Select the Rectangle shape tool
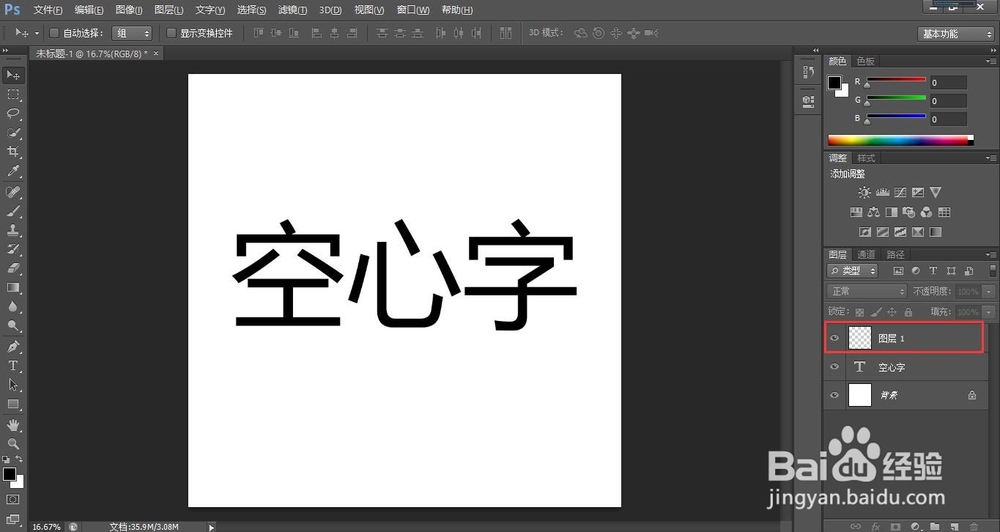 (x=13, y=404)
